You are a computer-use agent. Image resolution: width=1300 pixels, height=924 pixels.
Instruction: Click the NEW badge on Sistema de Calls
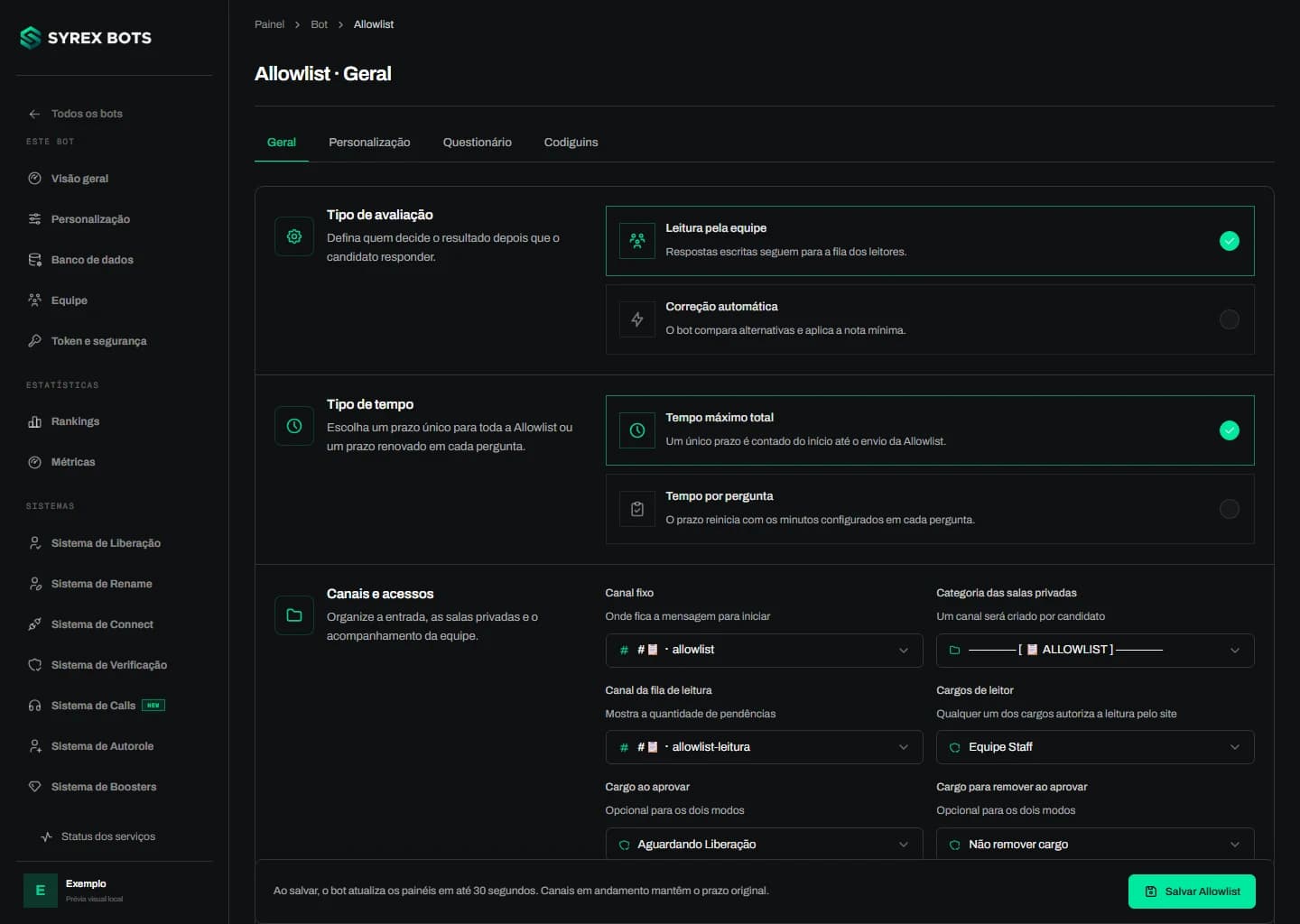click(x=153, y=706)
